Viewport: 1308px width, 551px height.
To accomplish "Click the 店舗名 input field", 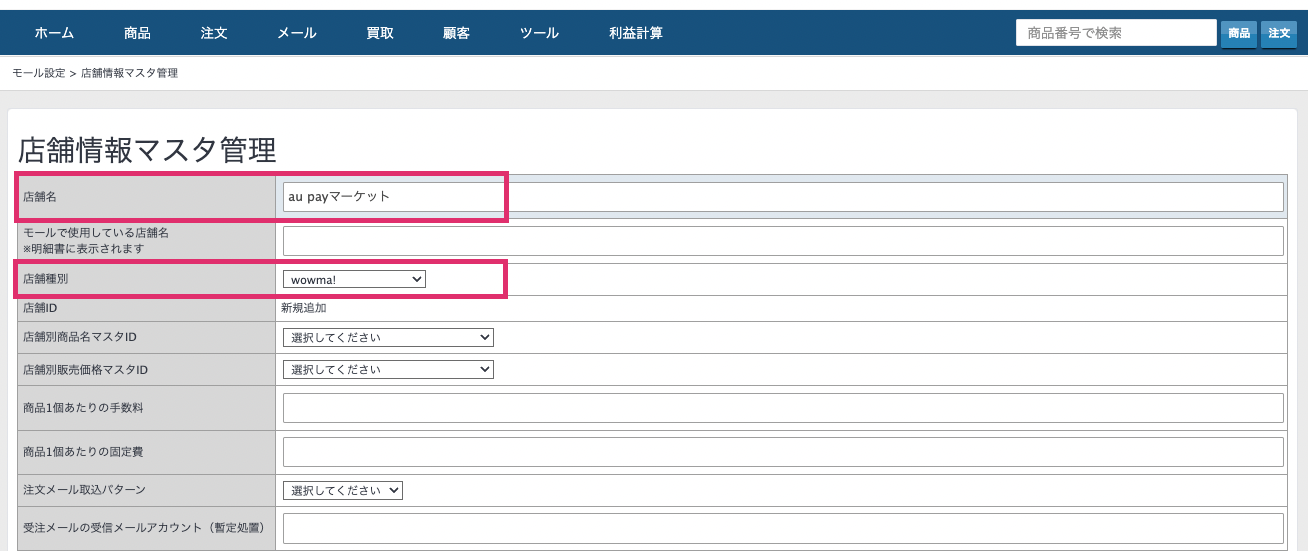I will pyautogui.click(x=783, y=197).
